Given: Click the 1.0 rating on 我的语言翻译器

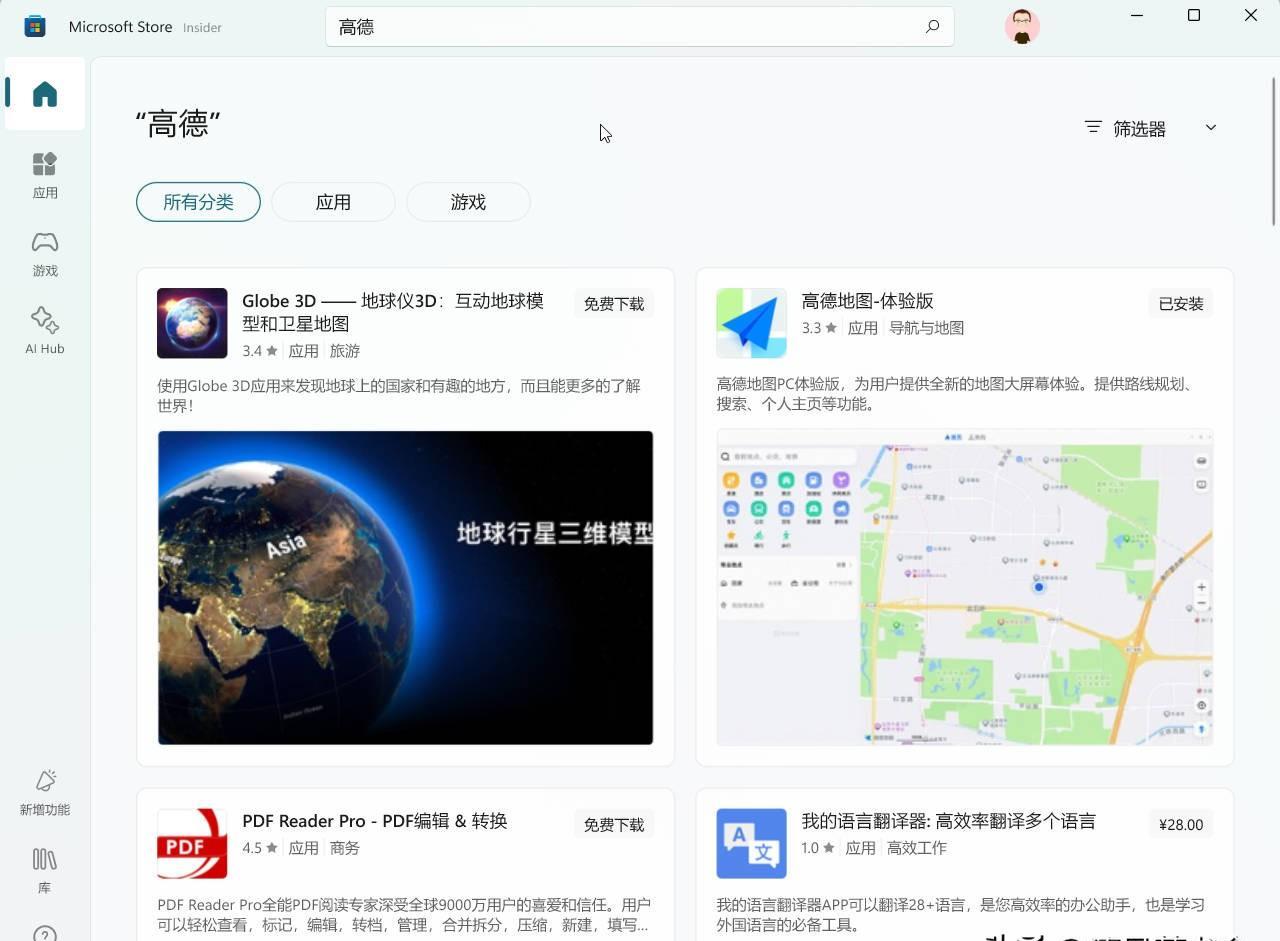Looking at the screenshot, I should 818,848.
